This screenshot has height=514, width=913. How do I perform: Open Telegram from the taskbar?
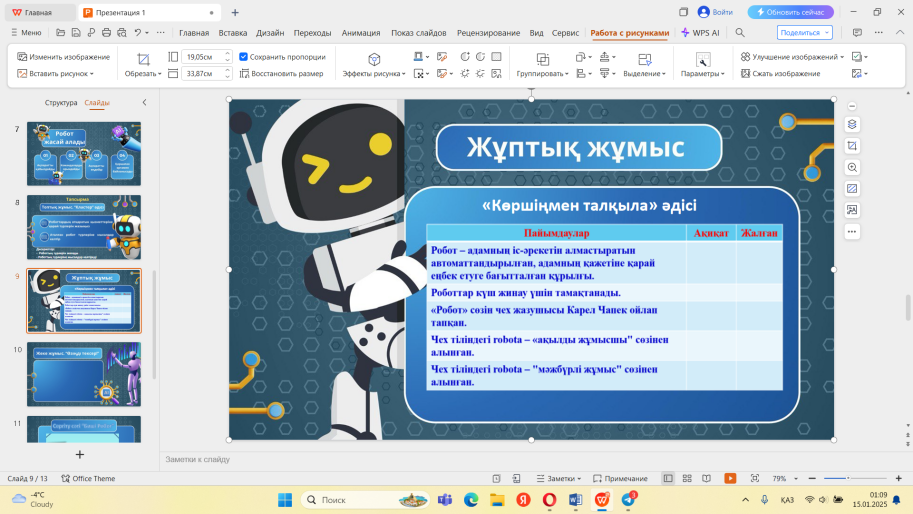click(x=629, y=499)
